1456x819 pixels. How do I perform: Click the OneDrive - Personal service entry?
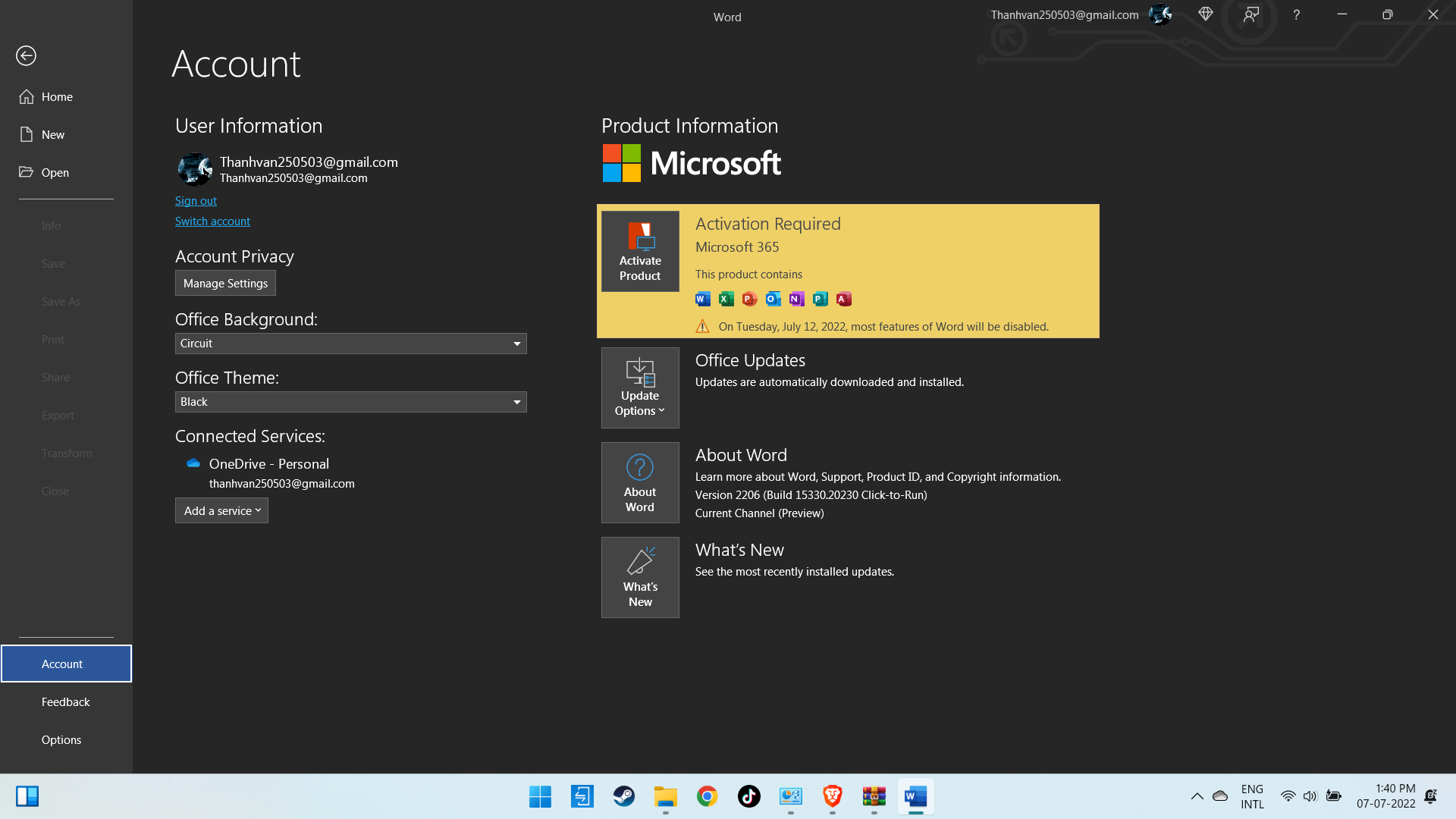[x=269, y=463]
